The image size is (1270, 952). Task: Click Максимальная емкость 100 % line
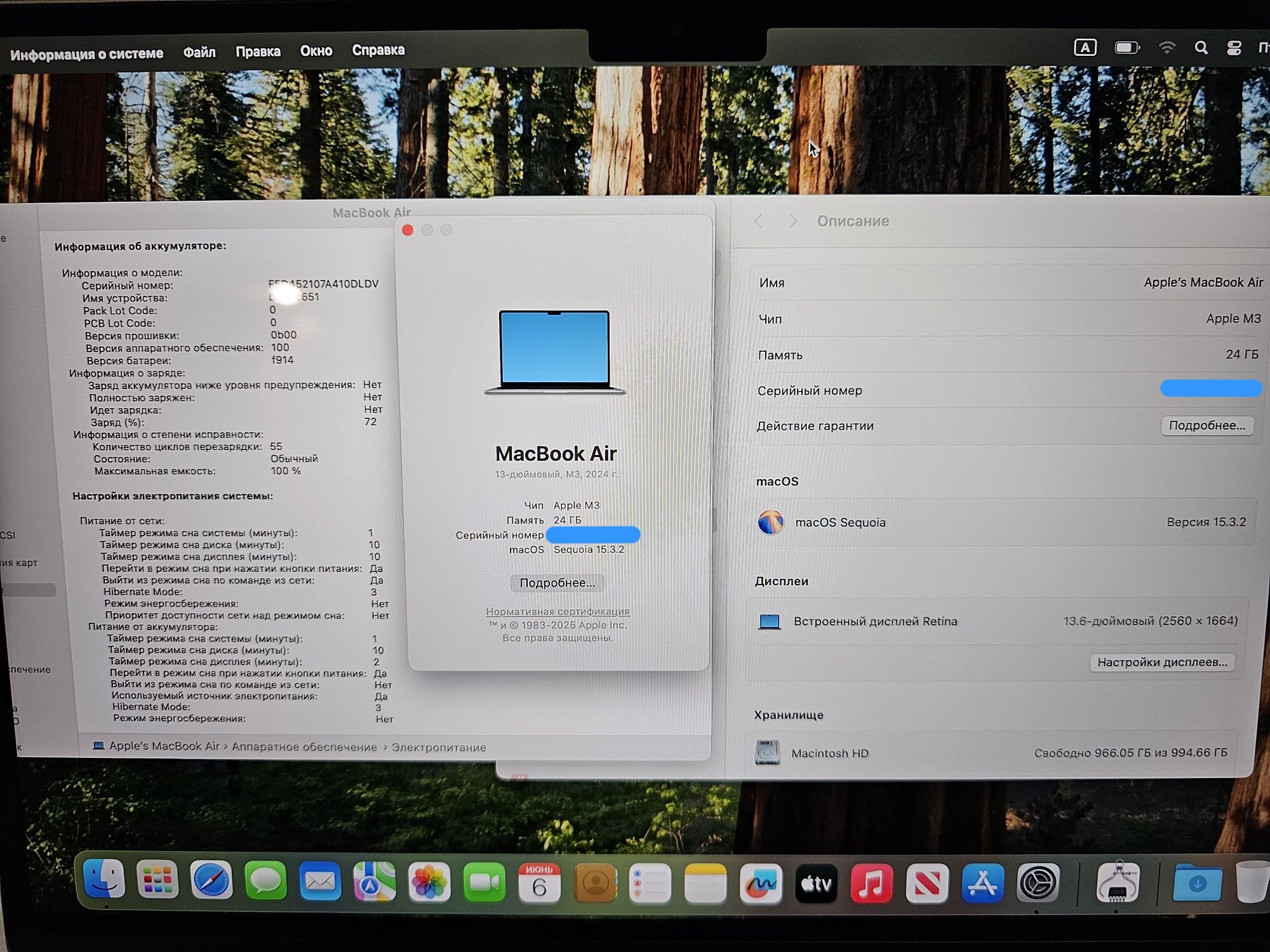pos(197,471)
